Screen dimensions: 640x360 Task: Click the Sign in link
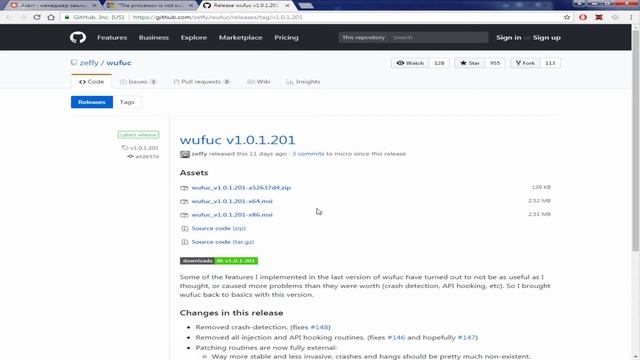509,38
